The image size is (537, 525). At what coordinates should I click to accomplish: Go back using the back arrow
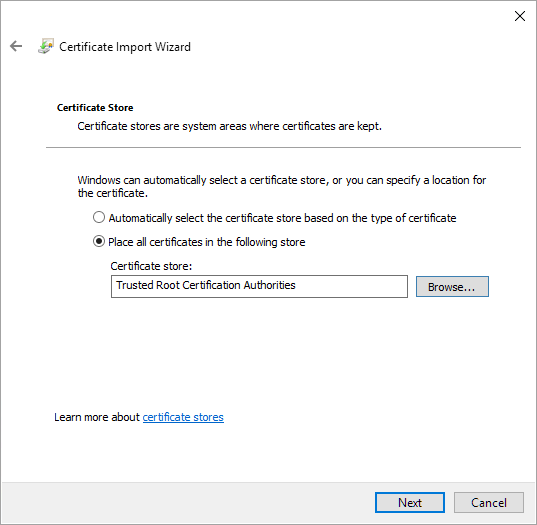(x=16, y=46)
